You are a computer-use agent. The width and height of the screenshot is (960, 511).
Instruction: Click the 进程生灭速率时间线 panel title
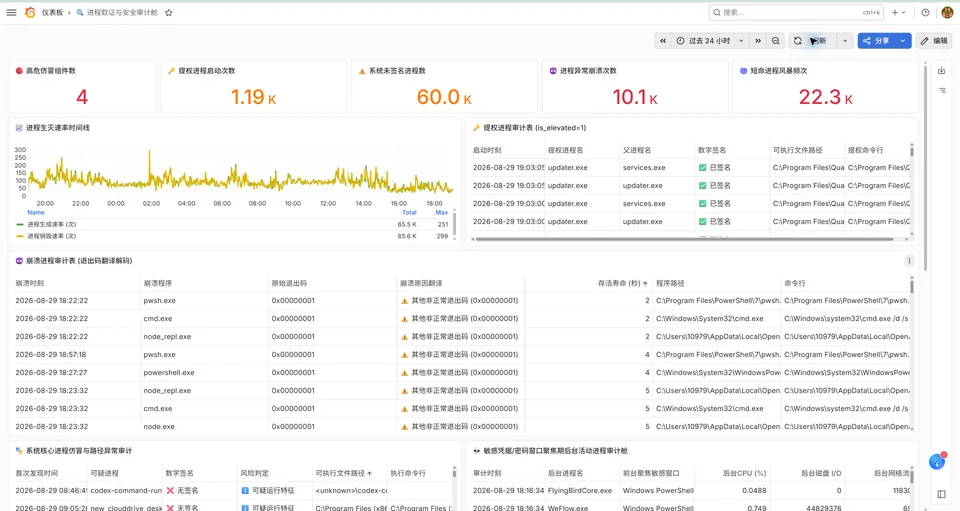click(58, 128)
